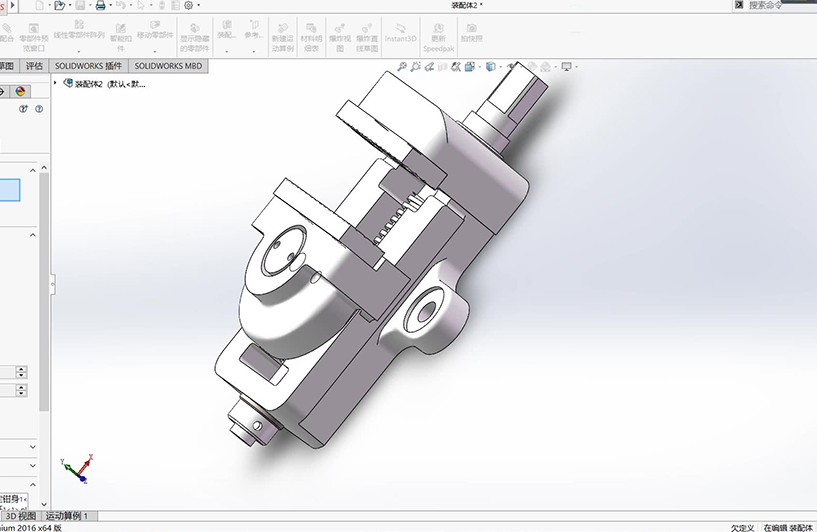The height and width of the screenshot is (532, 817).
Task: Click the Undo icon
Action: pos(120,5)
